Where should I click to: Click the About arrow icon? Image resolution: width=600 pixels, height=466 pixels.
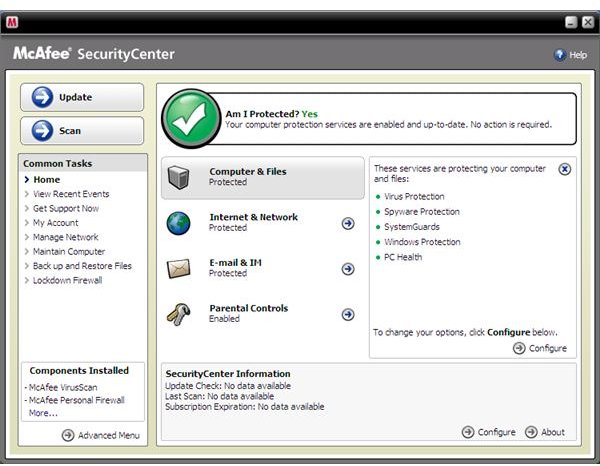[x=531, y=432]
